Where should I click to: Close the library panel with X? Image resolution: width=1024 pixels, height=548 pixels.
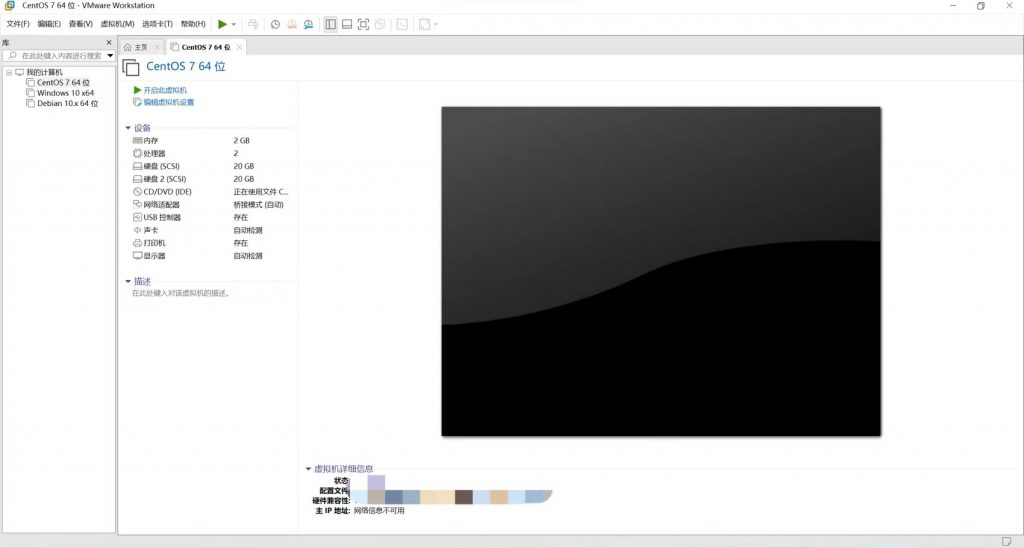click(109, 42)
